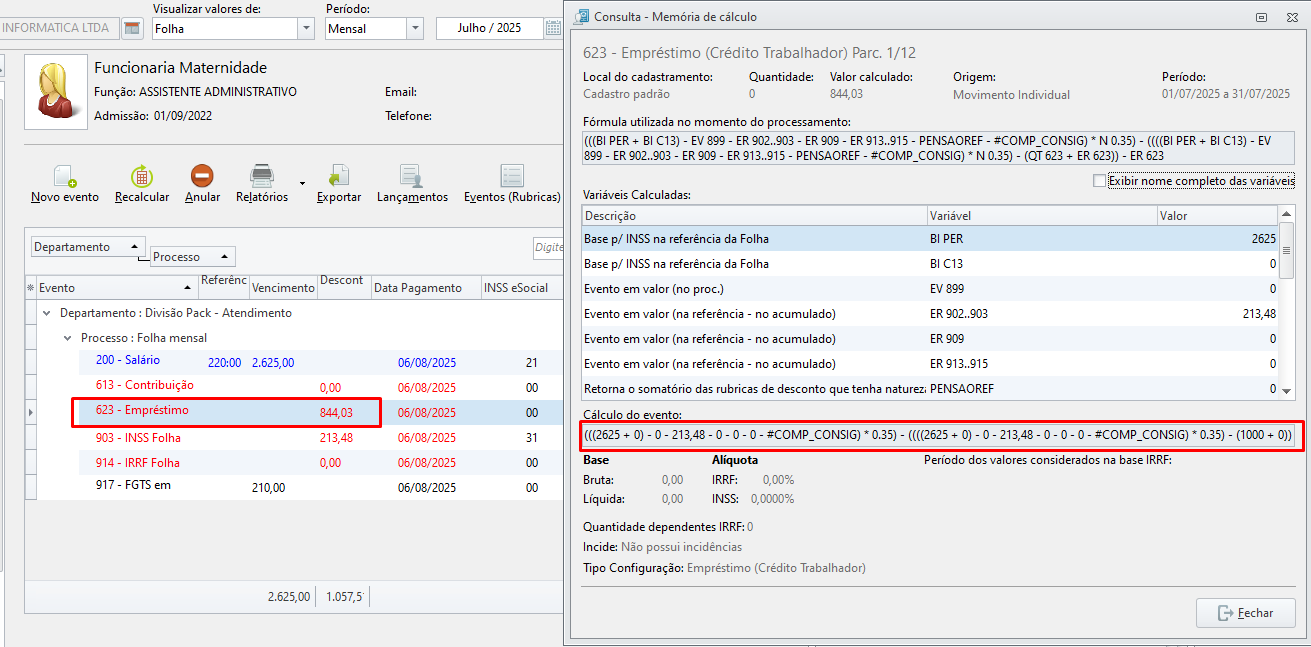Click the Evento column sort arrow

point(189,288)
